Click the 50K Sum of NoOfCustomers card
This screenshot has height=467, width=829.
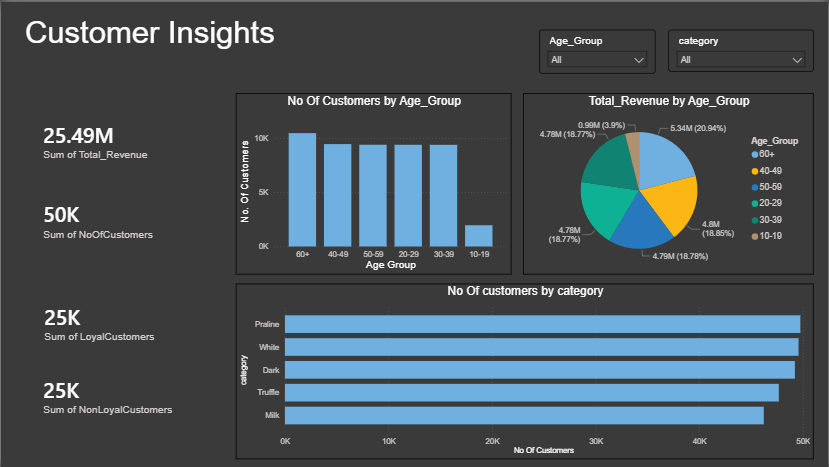pyautogui.click(x=98, y=223)
